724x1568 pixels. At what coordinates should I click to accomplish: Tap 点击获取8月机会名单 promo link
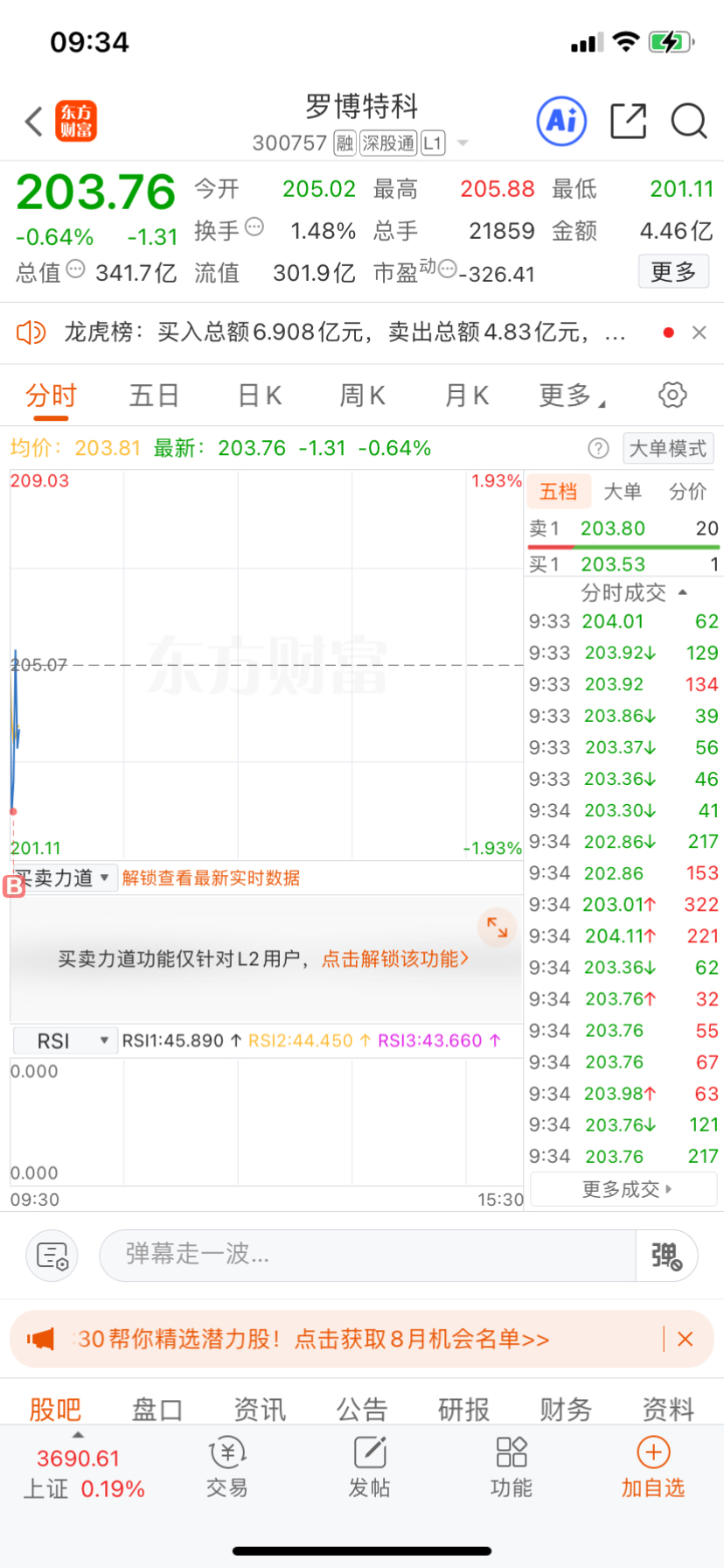click(421, 1339)
